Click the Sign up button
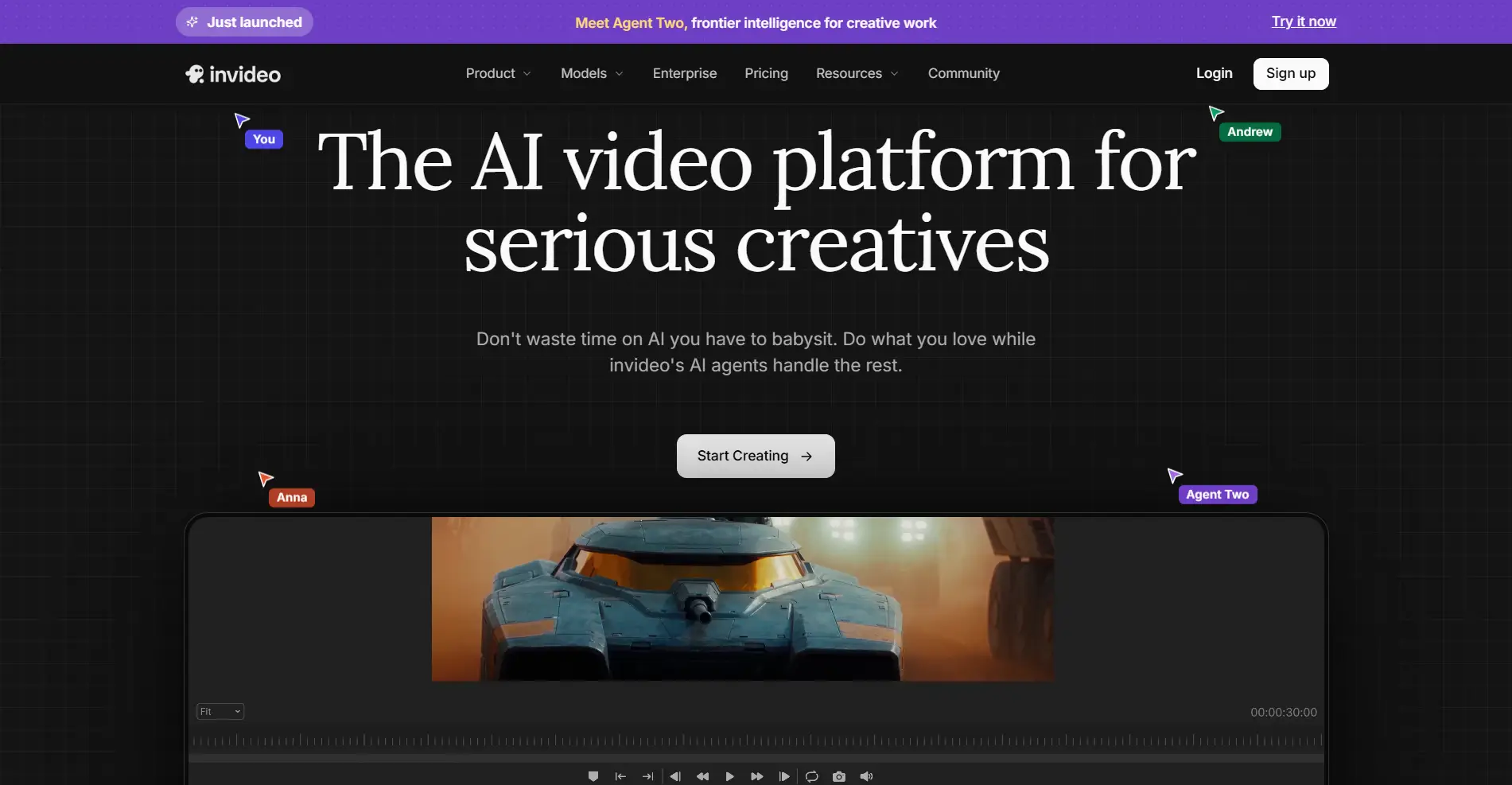 (x=1291, y=74)
